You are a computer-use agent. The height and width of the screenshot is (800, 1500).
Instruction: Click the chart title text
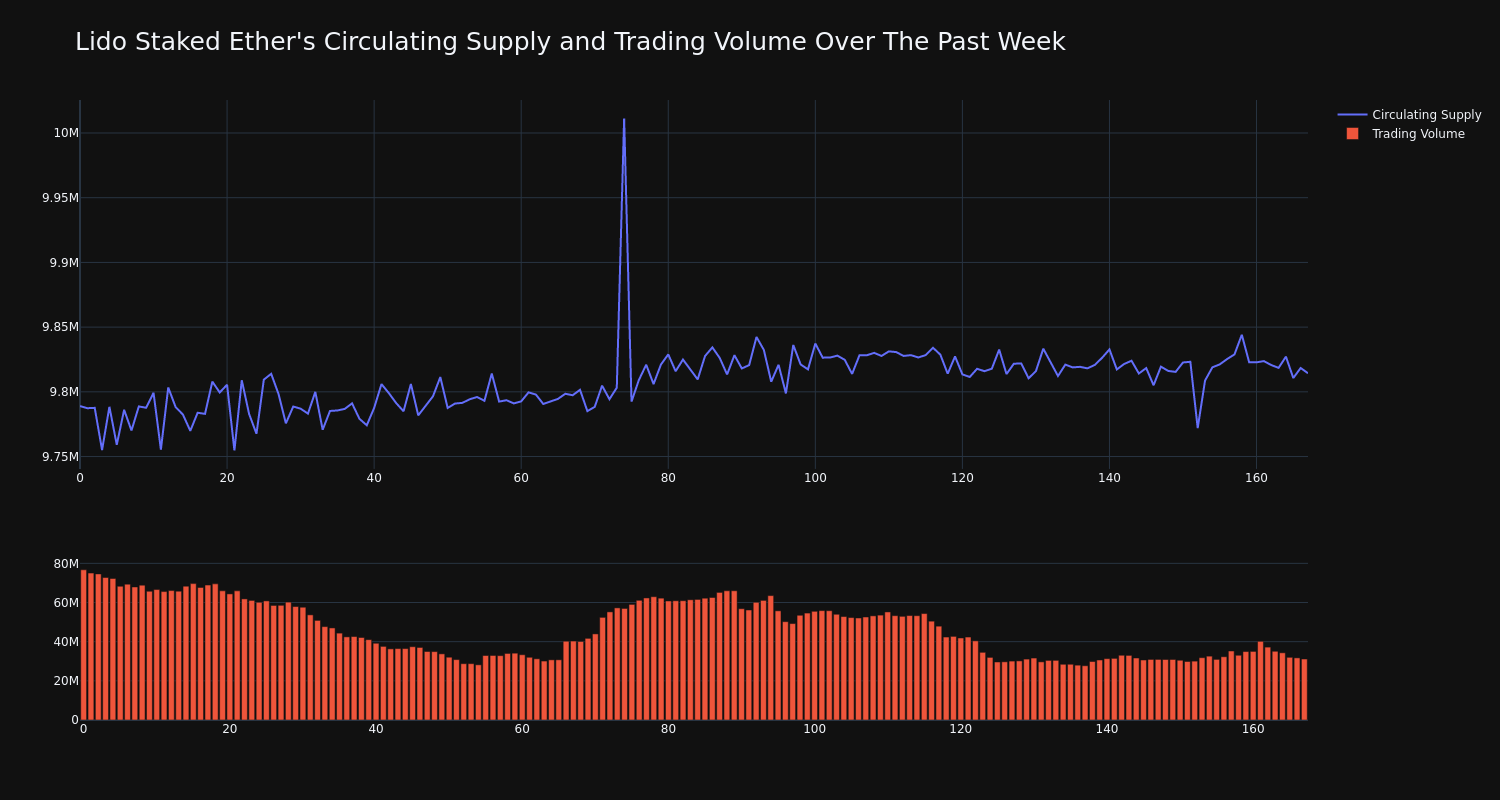(x=570, y=42)
